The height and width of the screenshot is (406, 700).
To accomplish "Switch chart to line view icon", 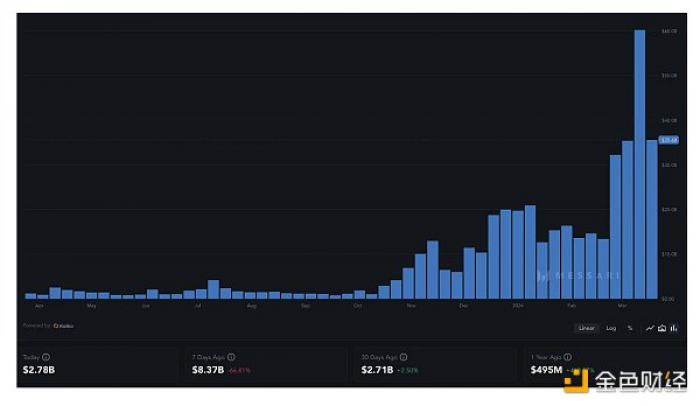I will [x=650, y=328].
